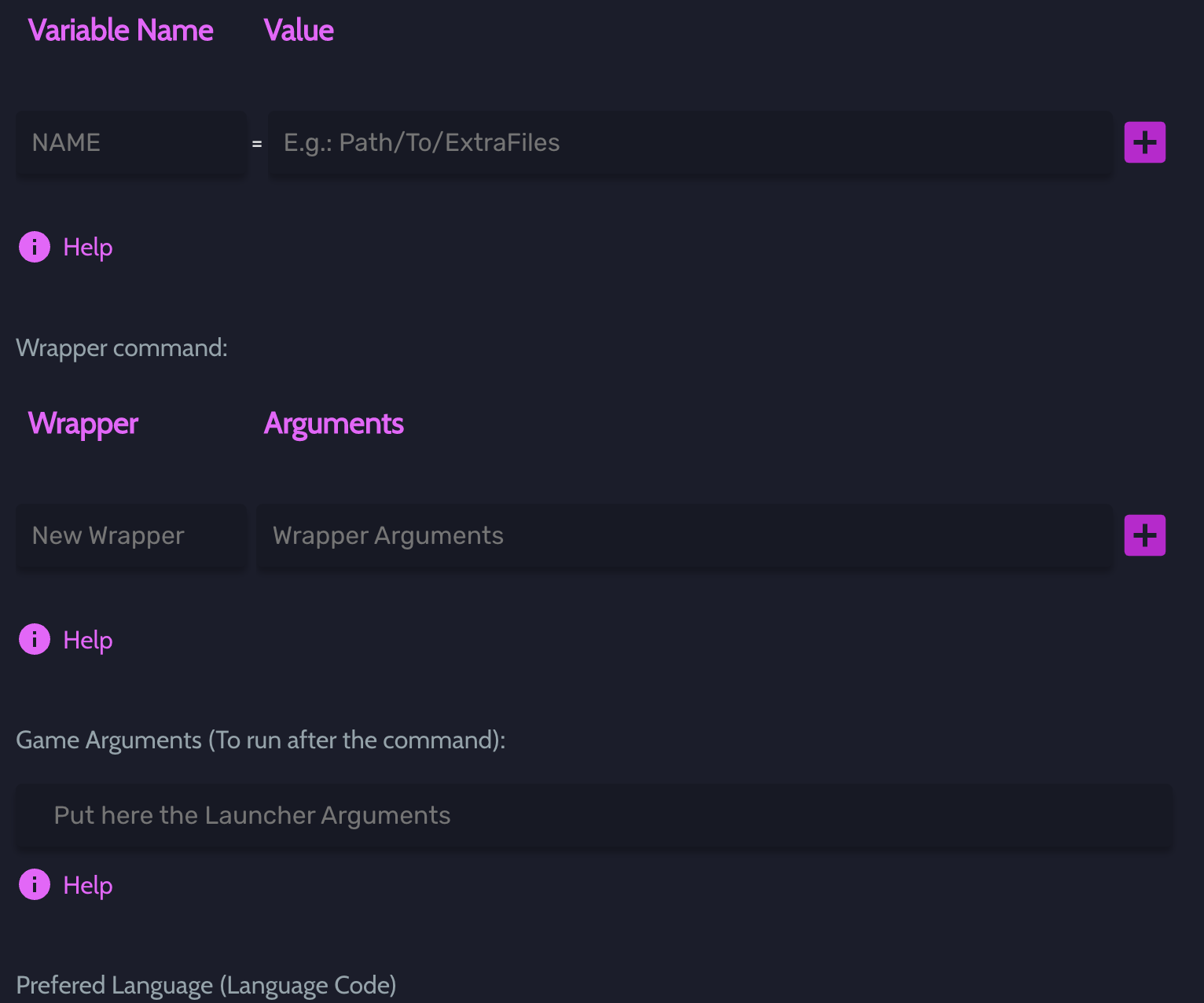This screenshot has height=1003, width=1204.
Task: Open Help text under environment variable inputs
Action: [x=88, y=247]
